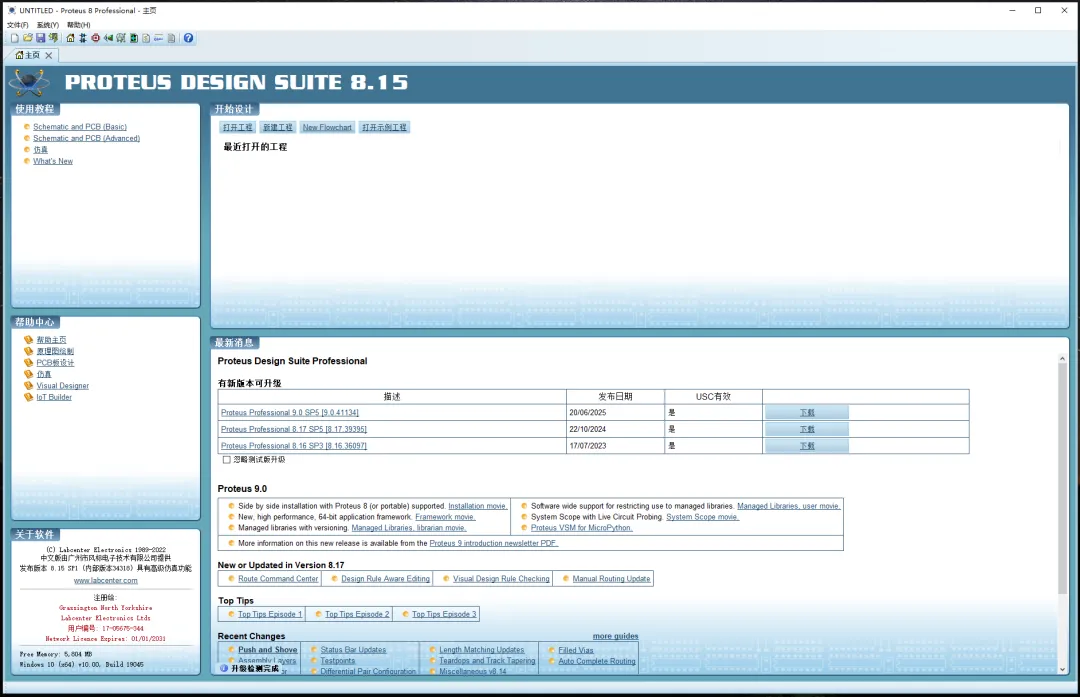
Task: Open the 3D Visualizer toolbar icon
Action: coord(108,39)
